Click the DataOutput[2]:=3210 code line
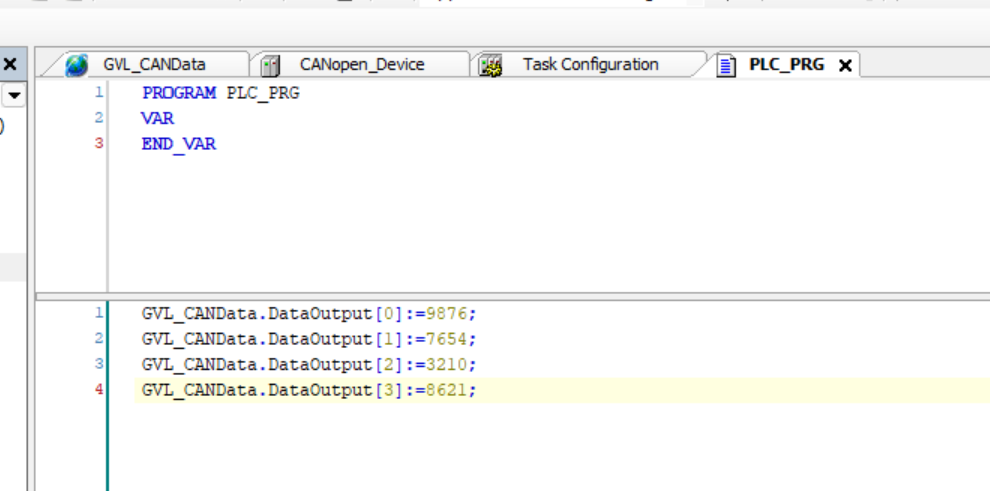This screenshot has width=990, height=491. tap(309, 365)
